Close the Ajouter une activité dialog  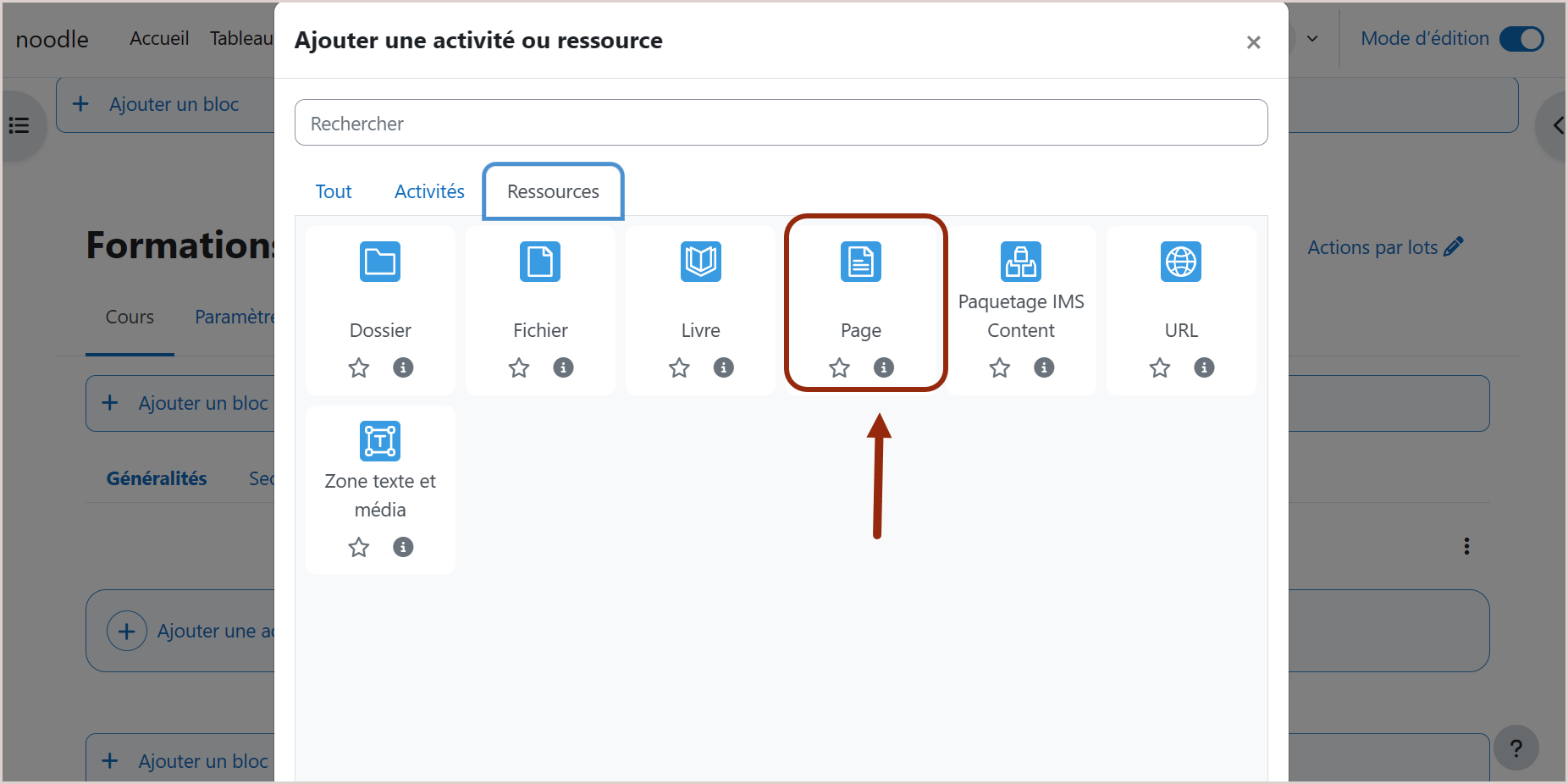pyautogui.click(x=1253, y=41)
